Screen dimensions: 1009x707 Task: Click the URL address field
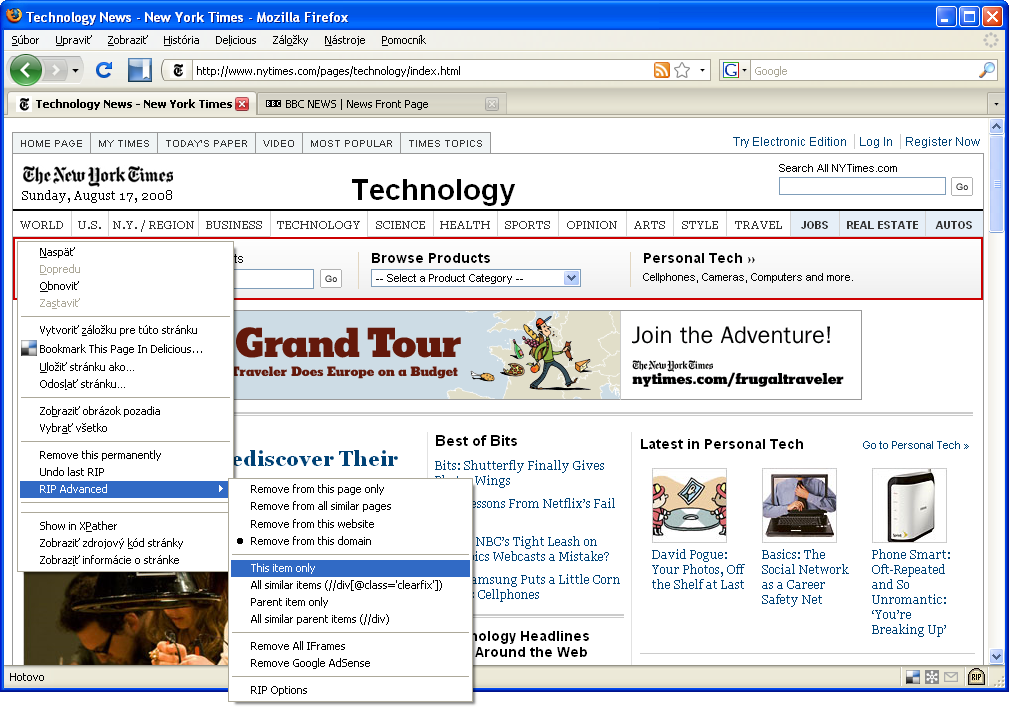click(422, 71)
